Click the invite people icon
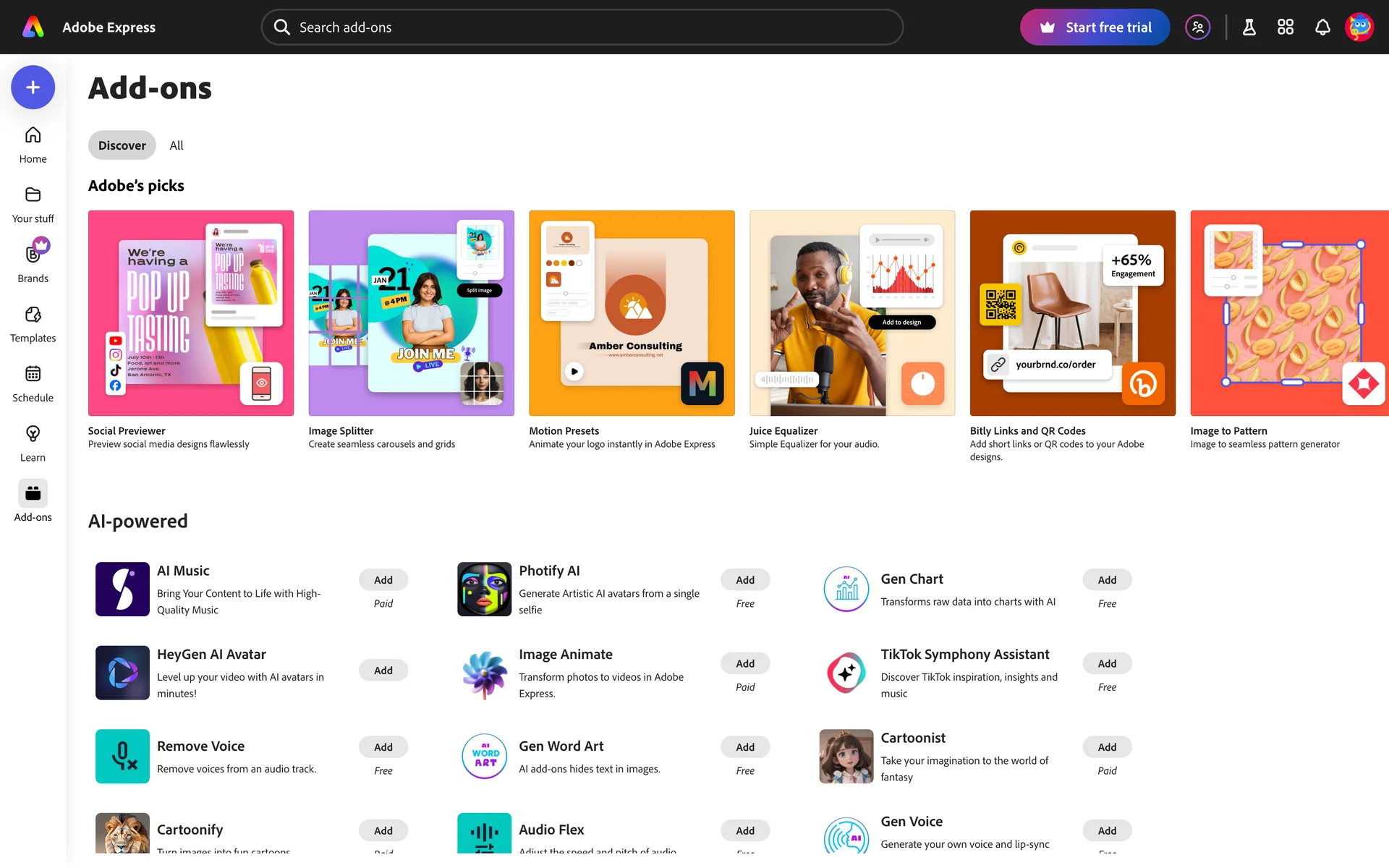This screenshot has height=868, width=1389. (x=1198, y=27)
